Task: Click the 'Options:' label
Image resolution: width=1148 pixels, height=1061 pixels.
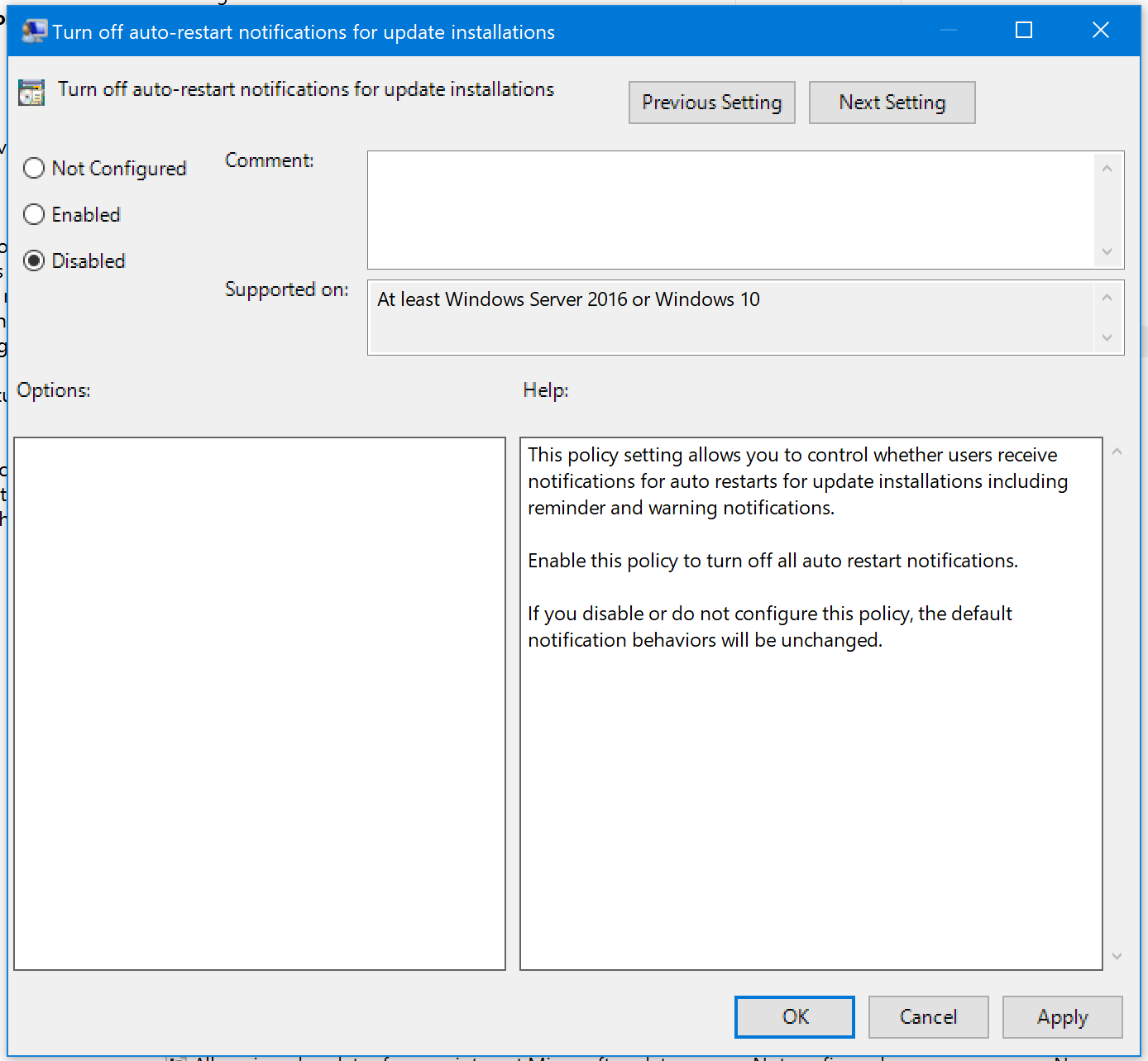Action: 54,390
